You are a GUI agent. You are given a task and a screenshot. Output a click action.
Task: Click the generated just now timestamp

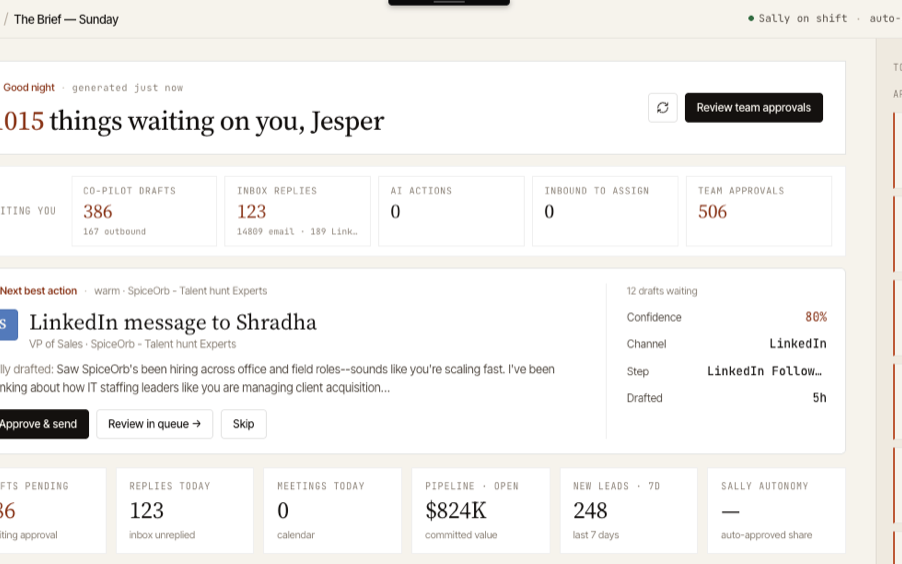[128, 88]
